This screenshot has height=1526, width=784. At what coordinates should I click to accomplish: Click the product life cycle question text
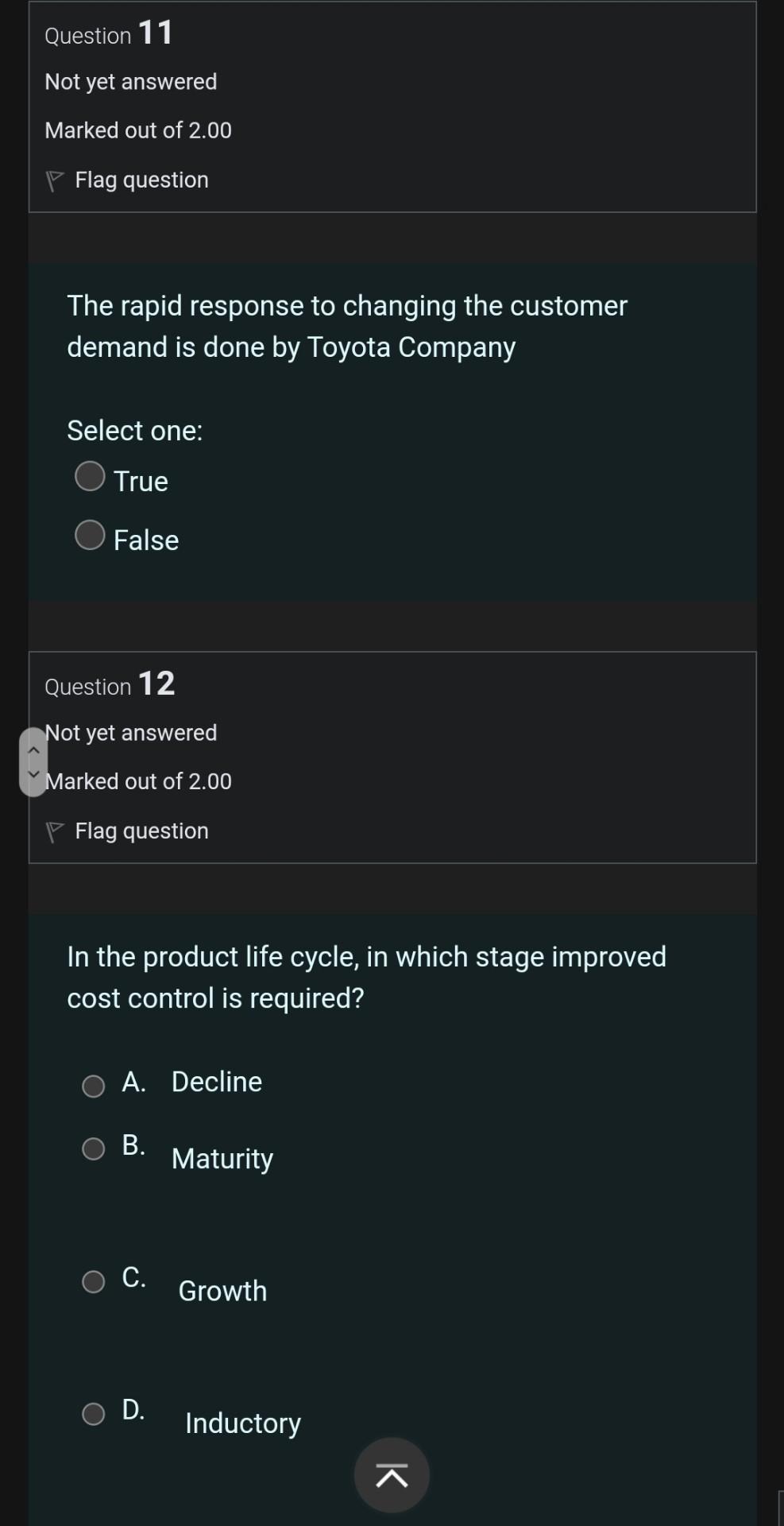[366, 977]
